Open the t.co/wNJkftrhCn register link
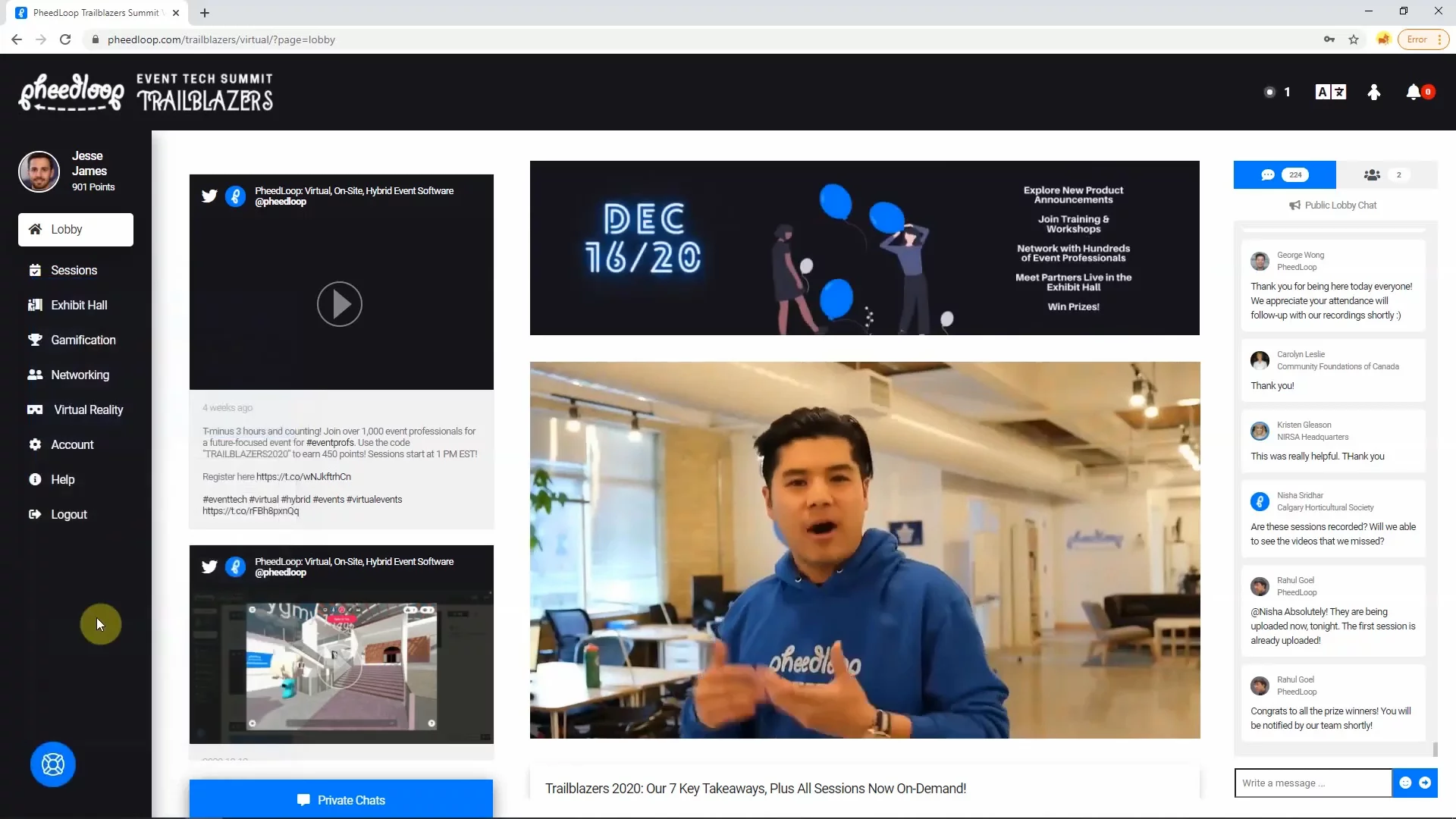 click(x=303, y=476)
